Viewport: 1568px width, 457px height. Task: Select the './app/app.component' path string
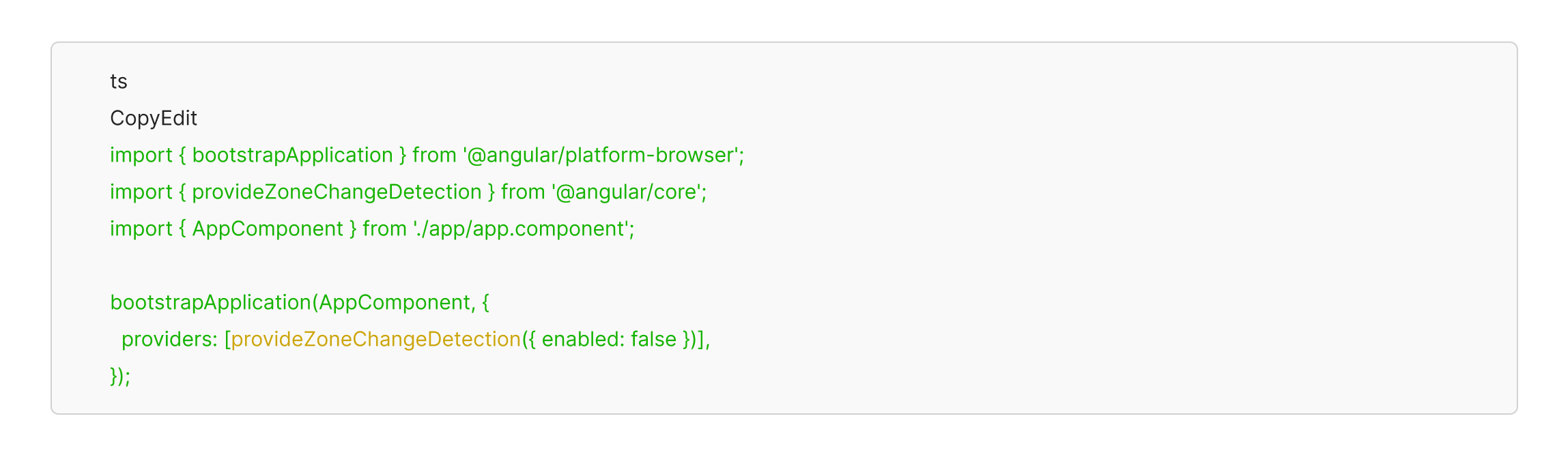pyautogui.click(x=522, y=229)
